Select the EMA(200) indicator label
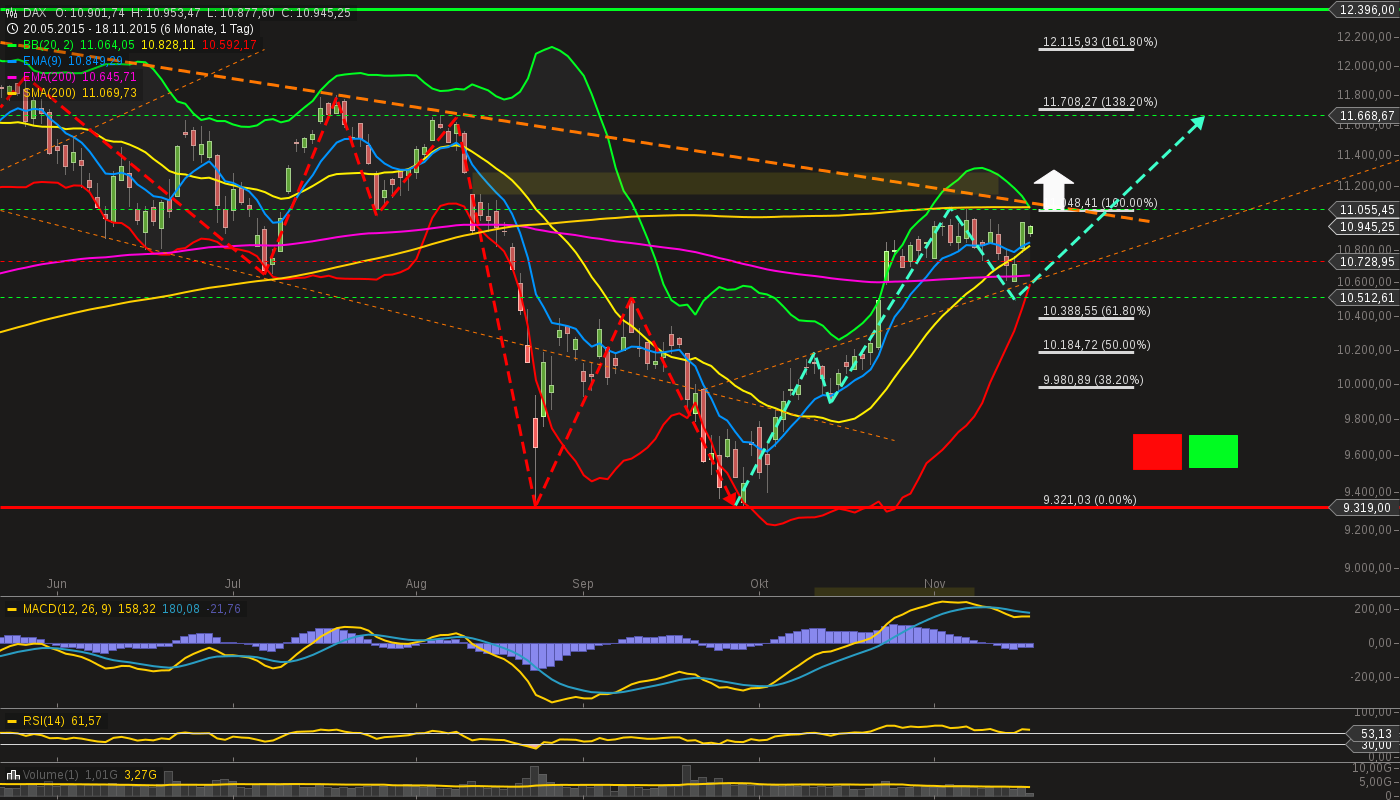Image resolution: width=1400 pixels, height=800 pixels. (x=50, y=77)
